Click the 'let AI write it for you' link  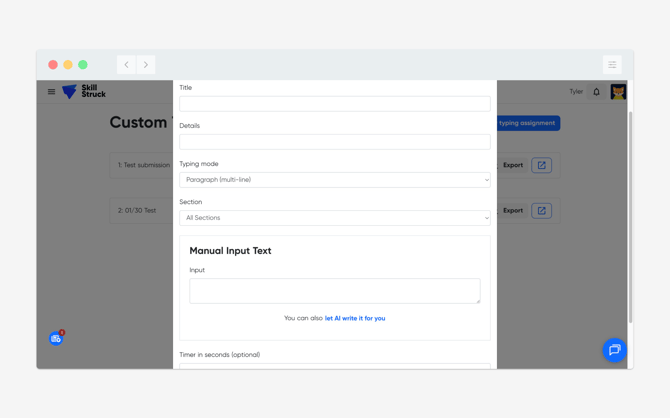[x=355, y=319]
